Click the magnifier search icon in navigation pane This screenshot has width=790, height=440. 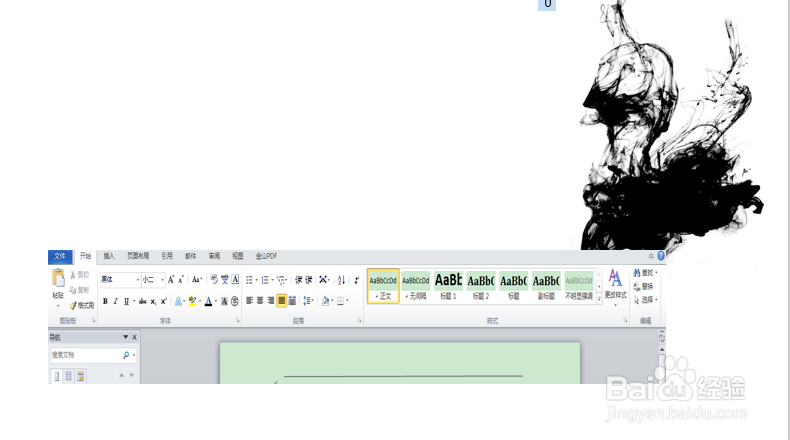pyautogui.click(x=126, y=355)
